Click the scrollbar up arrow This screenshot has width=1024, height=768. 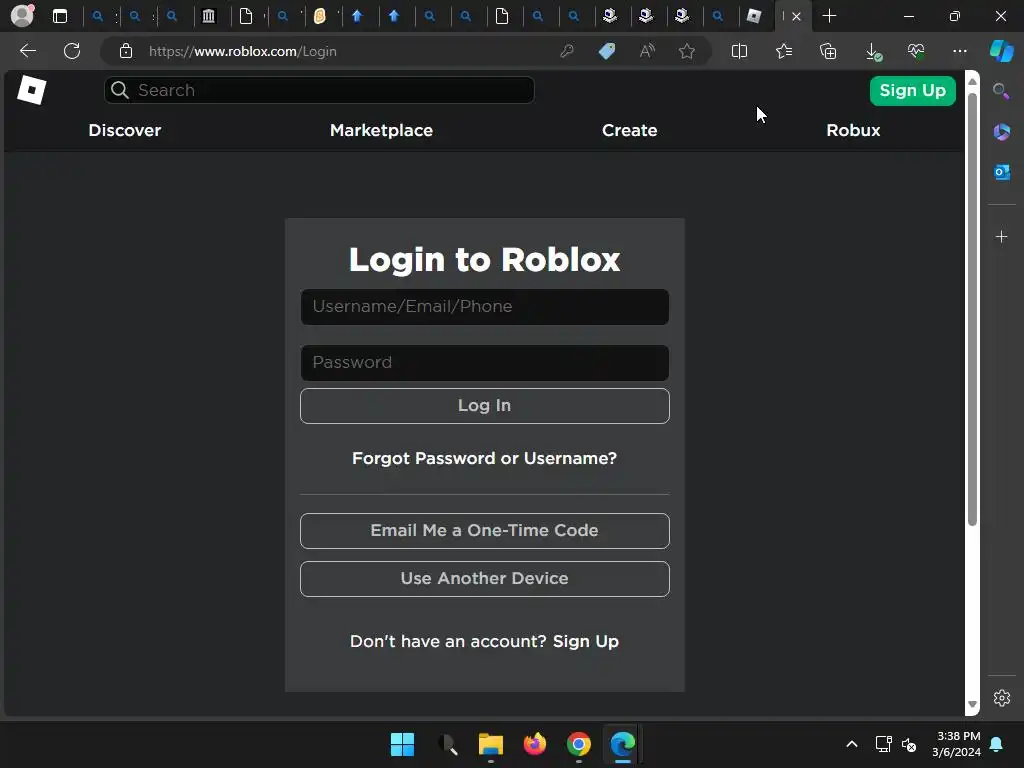[972, 81]
